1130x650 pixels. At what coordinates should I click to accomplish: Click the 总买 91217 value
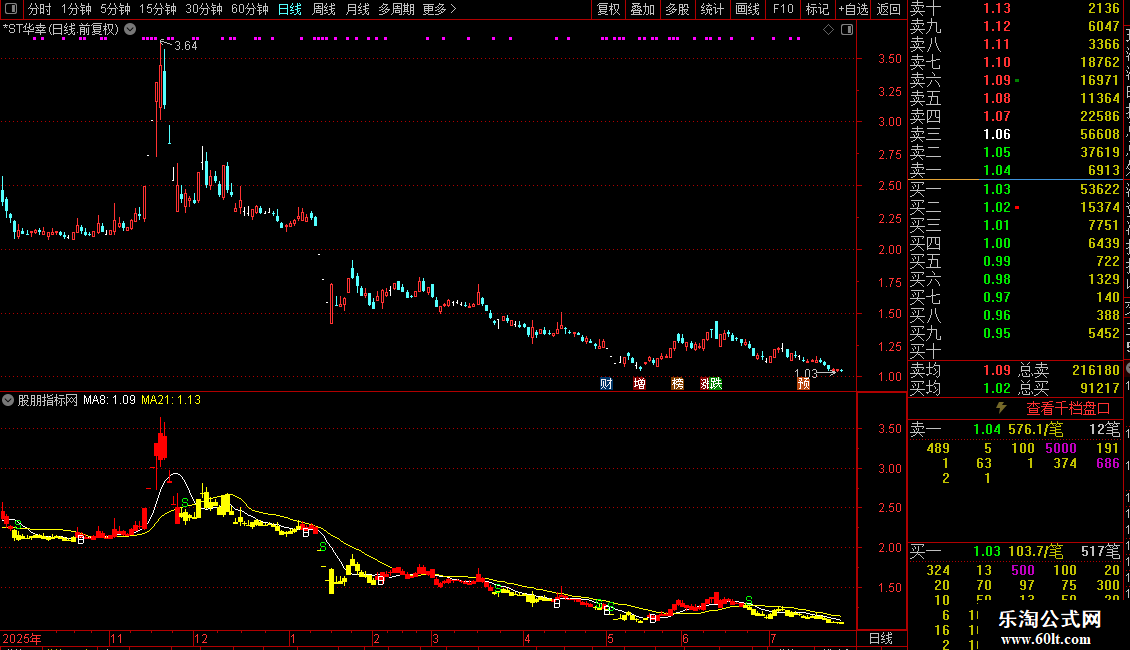tap(1099, 388)
